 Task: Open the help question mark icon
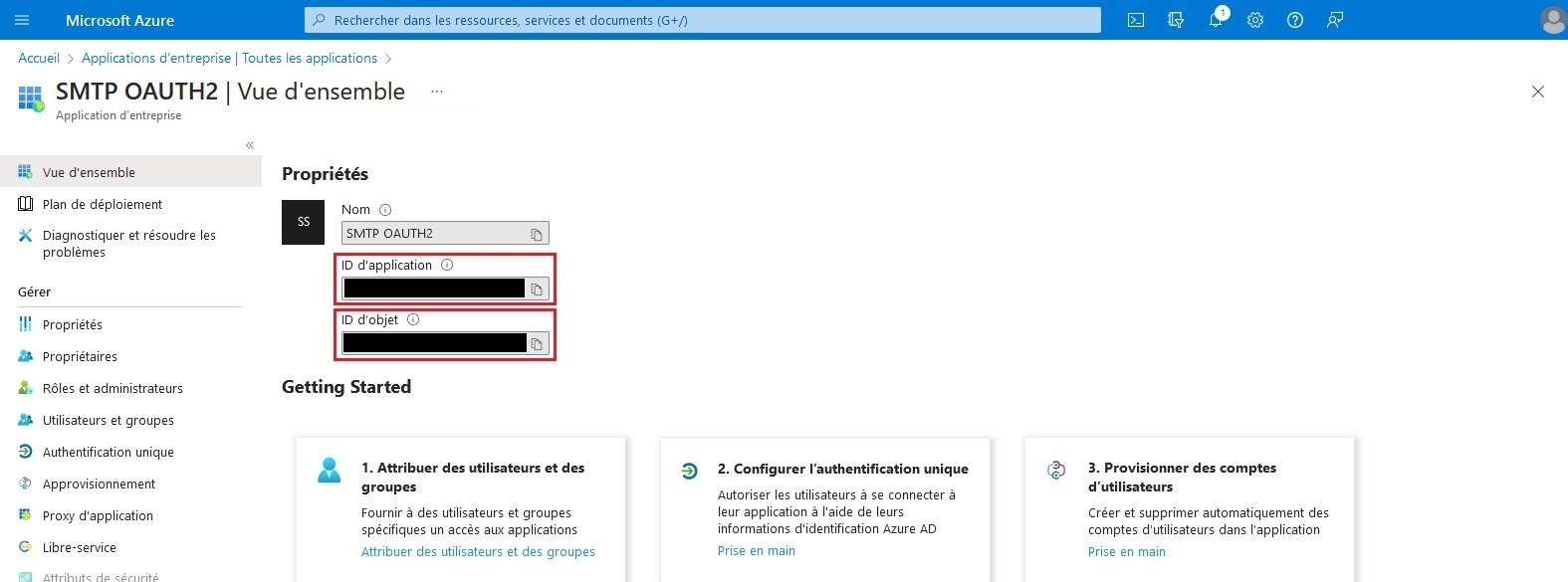(1295, 20)
